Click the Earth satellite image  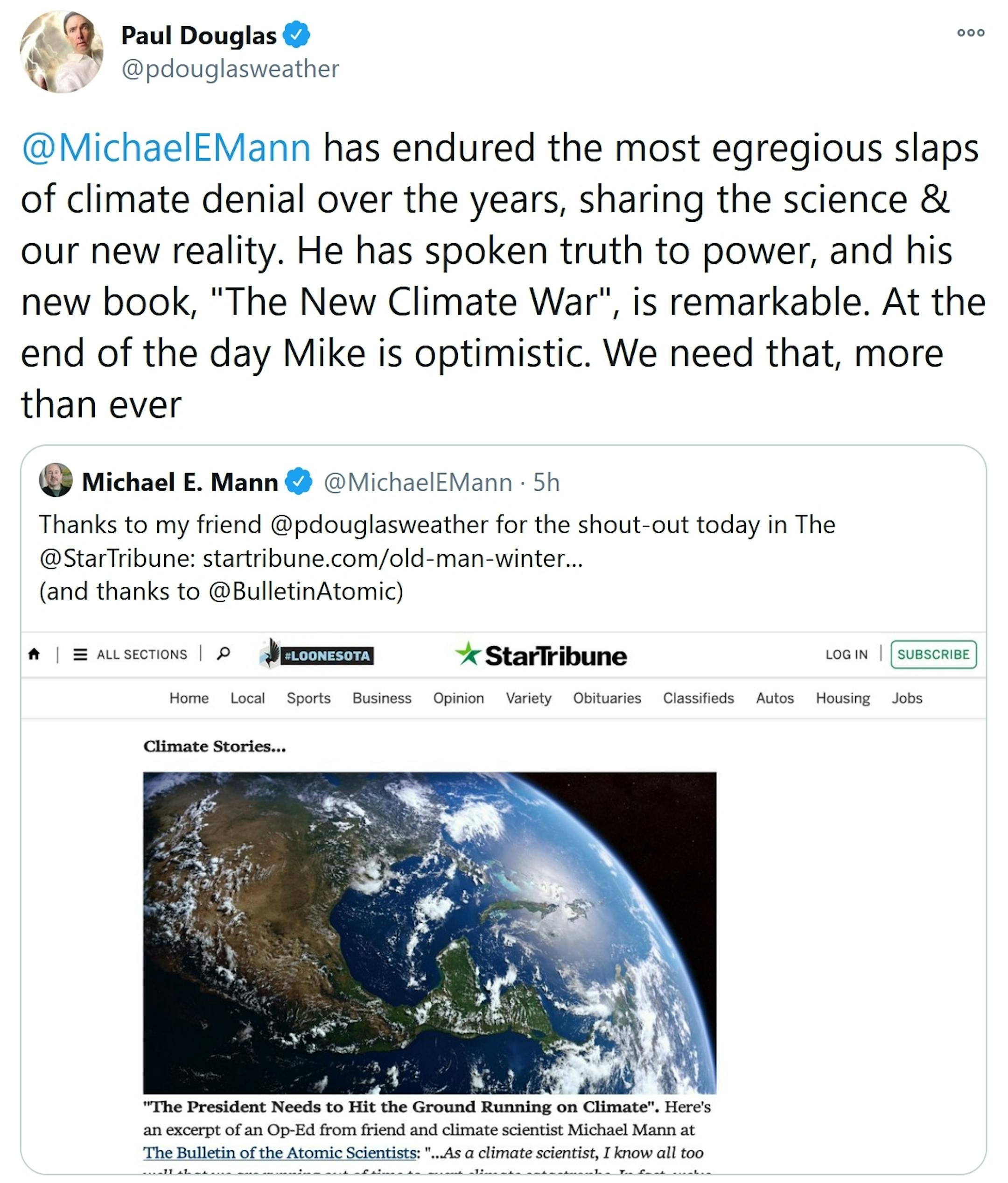429,932
